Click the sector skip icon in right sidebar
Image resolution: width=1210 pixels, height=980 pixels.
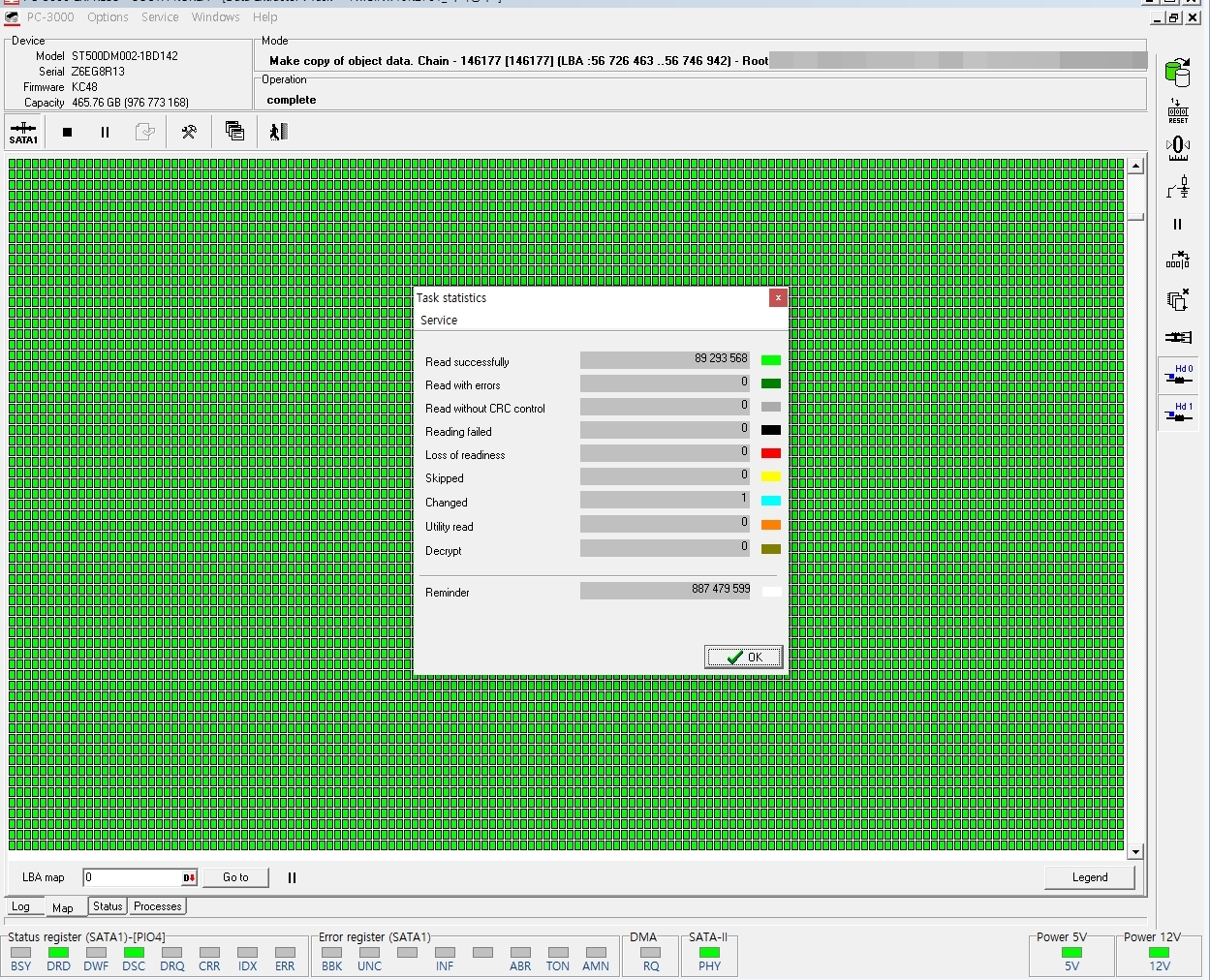pyautogui.click(x=1178, y=260)
